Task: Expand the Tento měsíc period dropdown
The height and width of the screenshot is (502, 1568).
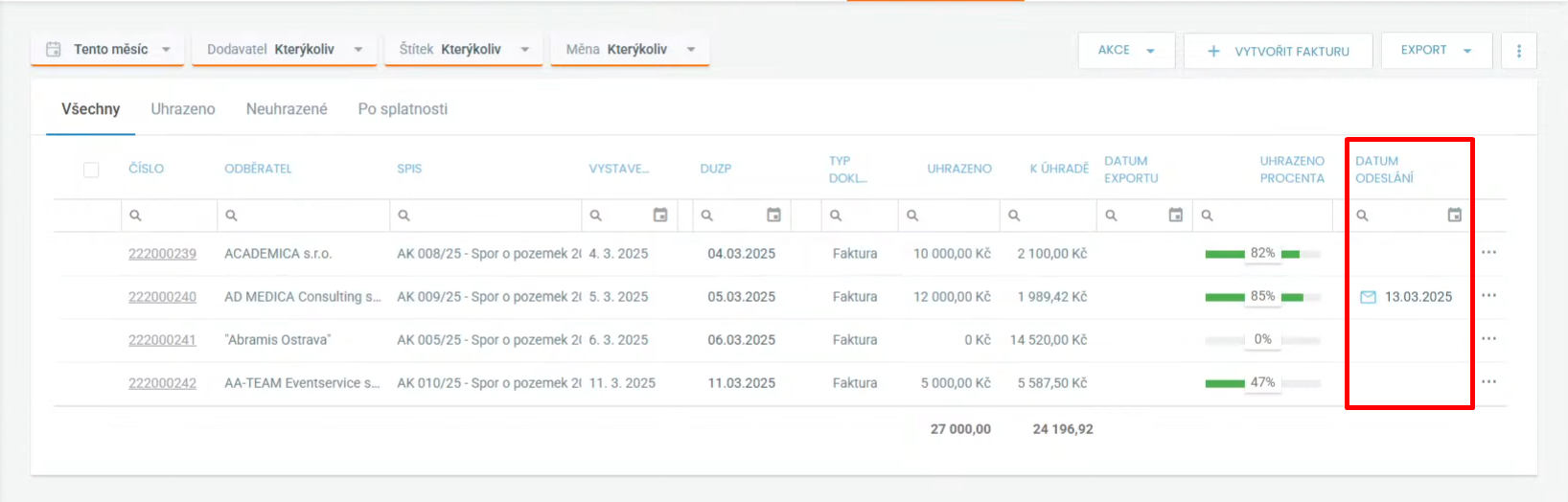Action: tap(107, 50)
